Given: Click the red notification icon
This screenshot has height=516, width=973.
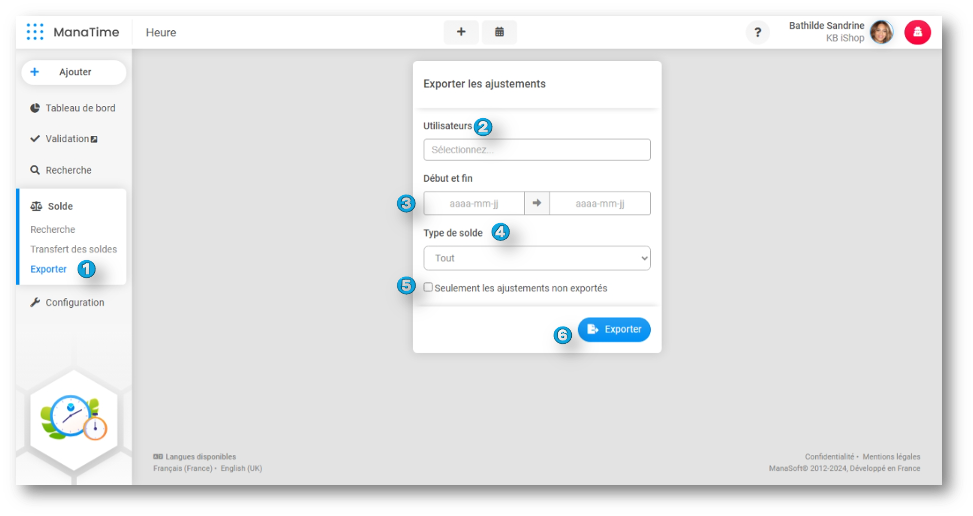Looking at the screenshot, I should coord(917,32).
